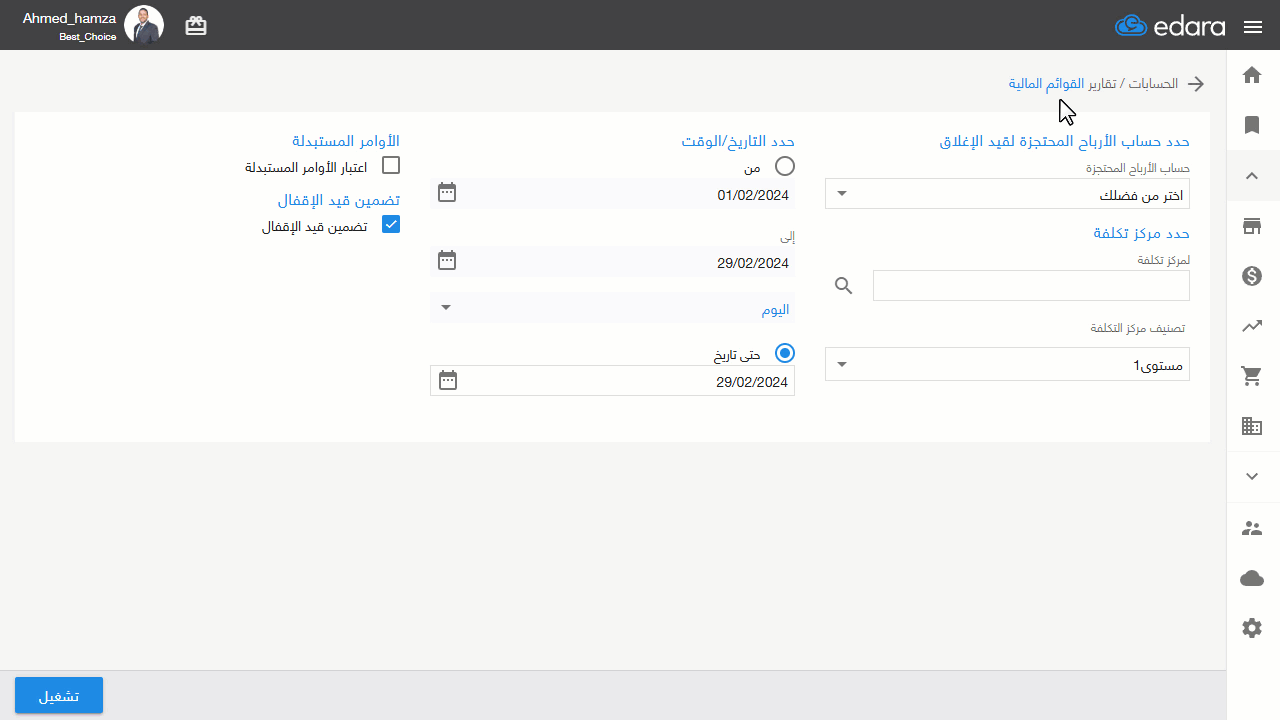Open the settings gear in the sidebar
Viewport: 1280px width, 720px height.
[1252, 628]
